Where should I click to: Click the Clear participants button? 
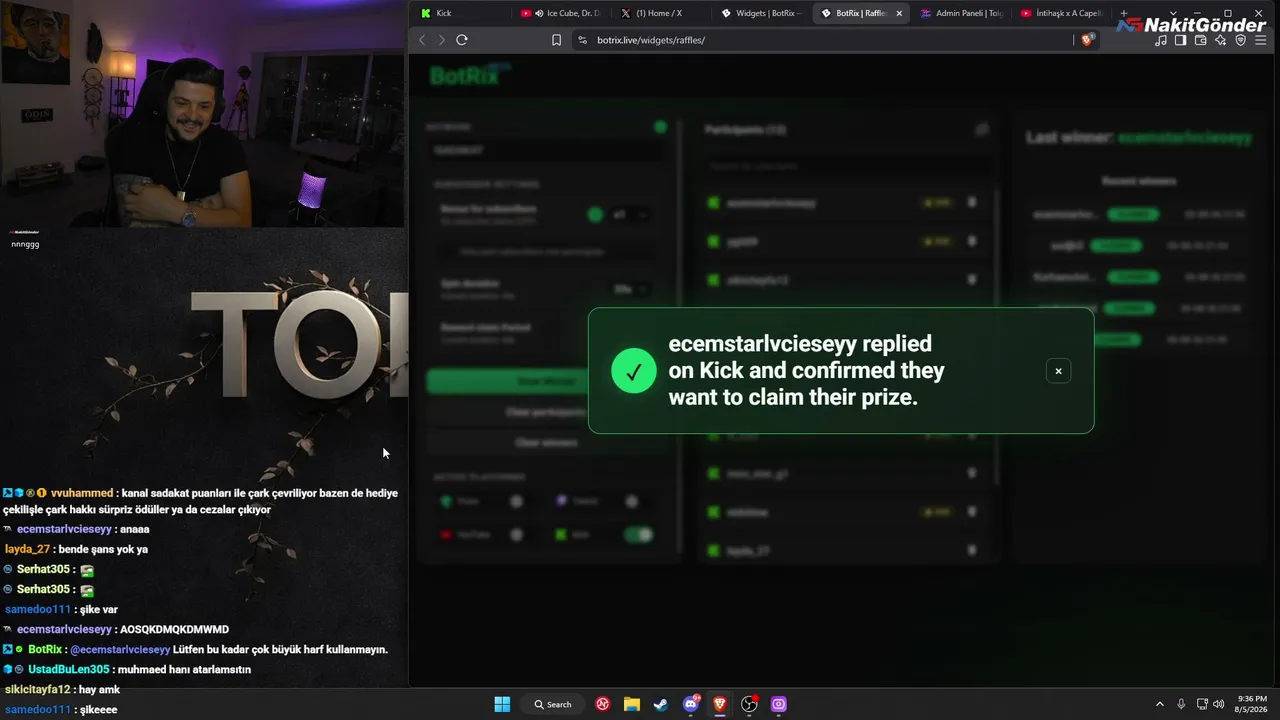545,412
